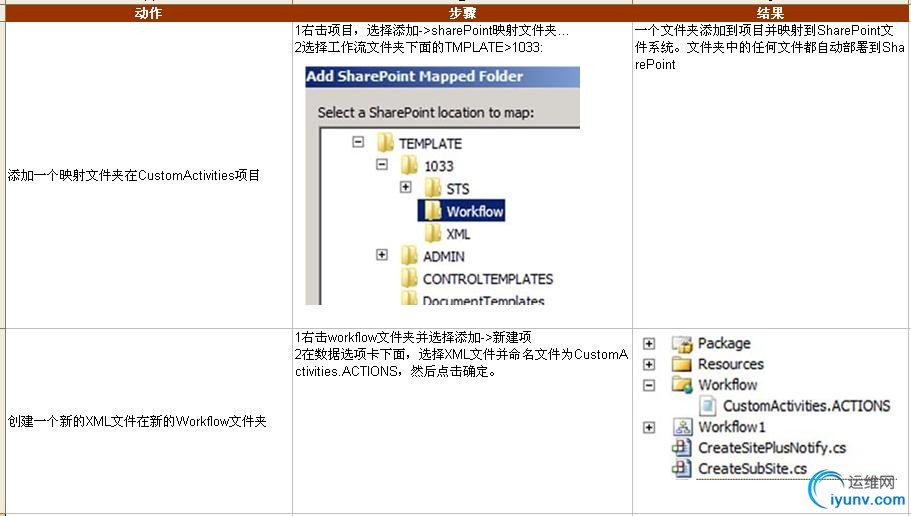Click the XML folder icon
The width and height of the screenshot is (911, 516).
(432, 233)
